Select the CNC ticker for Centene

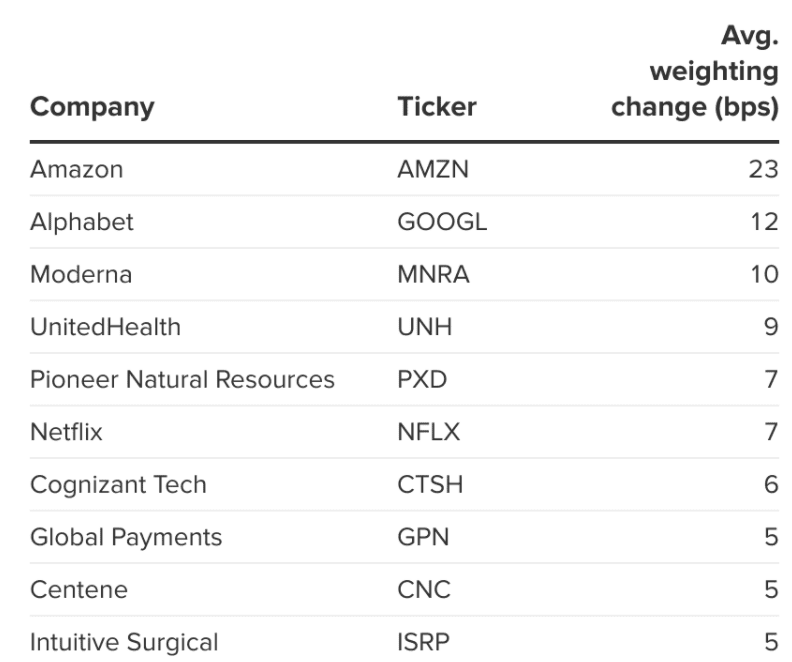[x=424, y=590]
